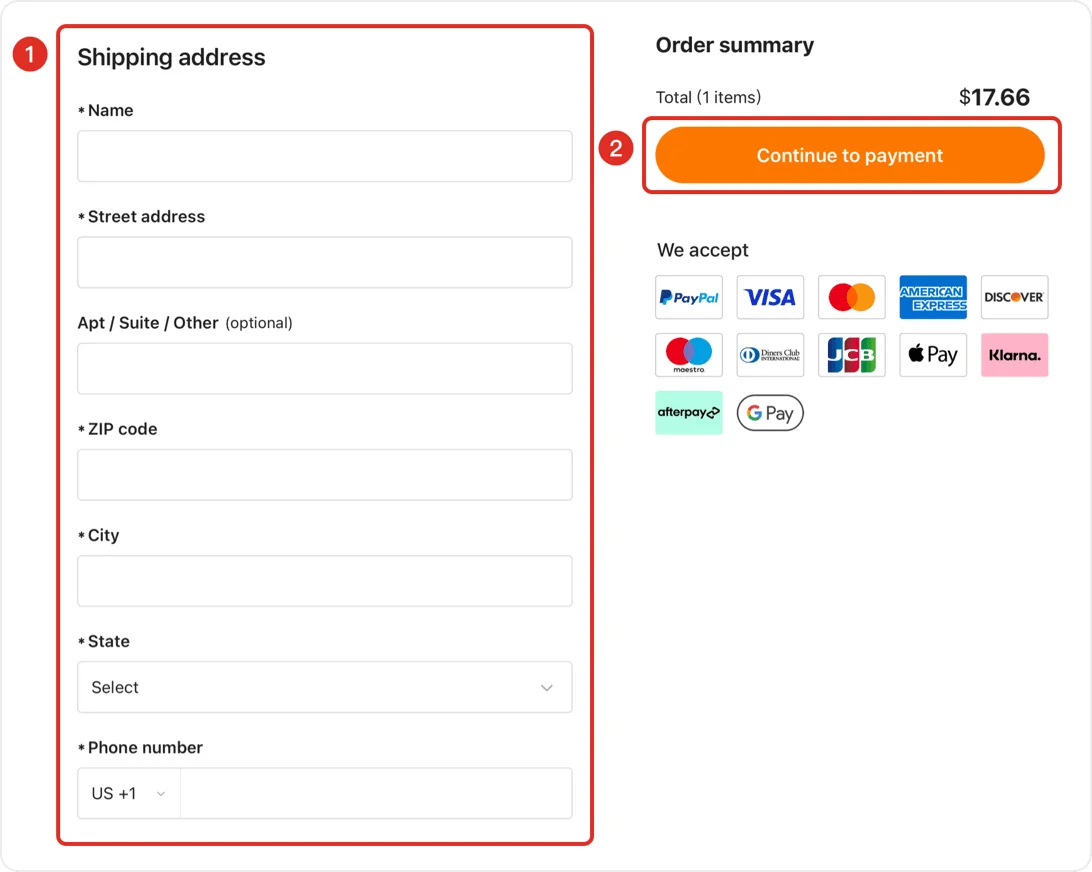Image resolution: width=1092 pixels, height=872 pixels.
Task: Choose the American Express icon
Action: pyautogui.click(x=933, y=297)
